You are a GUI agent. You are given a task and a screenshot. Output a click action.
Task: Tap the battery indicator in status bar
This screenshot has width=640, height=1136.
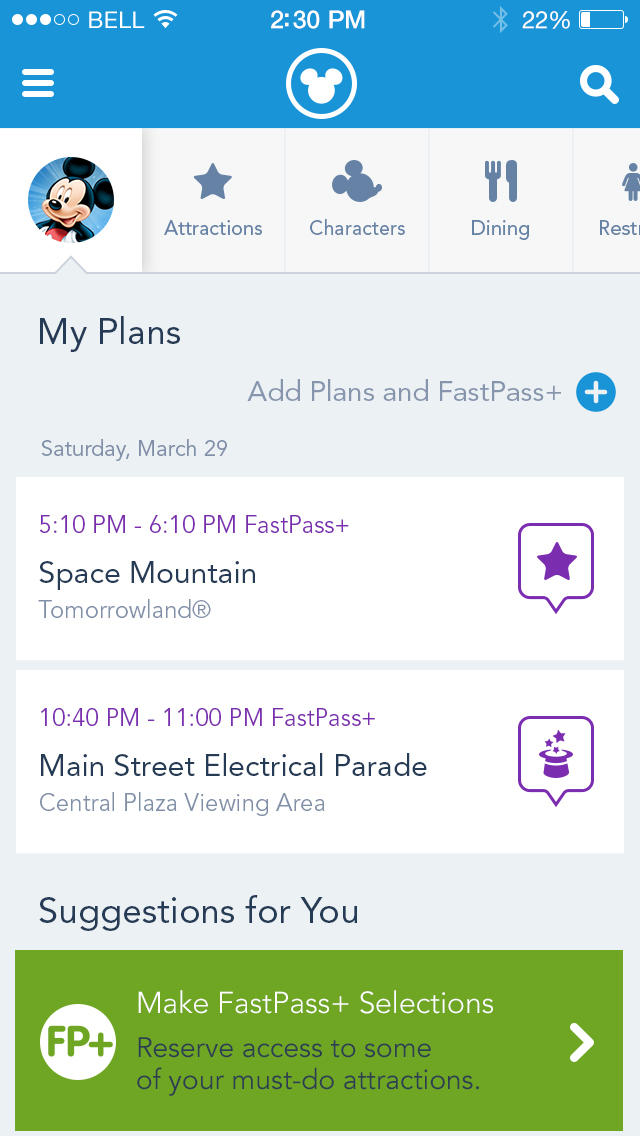(600, 20)
